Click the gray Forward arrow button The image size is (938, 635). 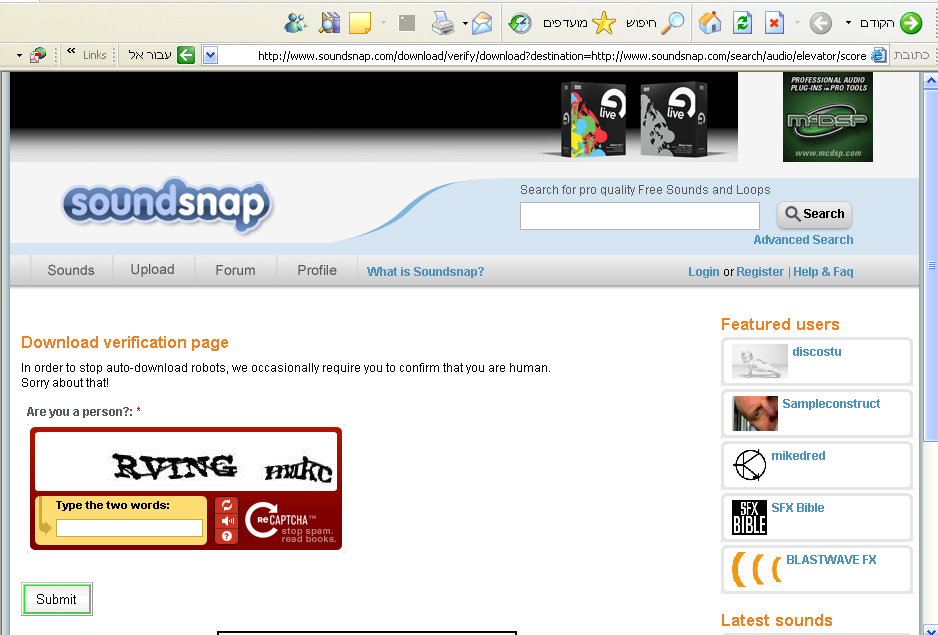(x=820, y=23)
